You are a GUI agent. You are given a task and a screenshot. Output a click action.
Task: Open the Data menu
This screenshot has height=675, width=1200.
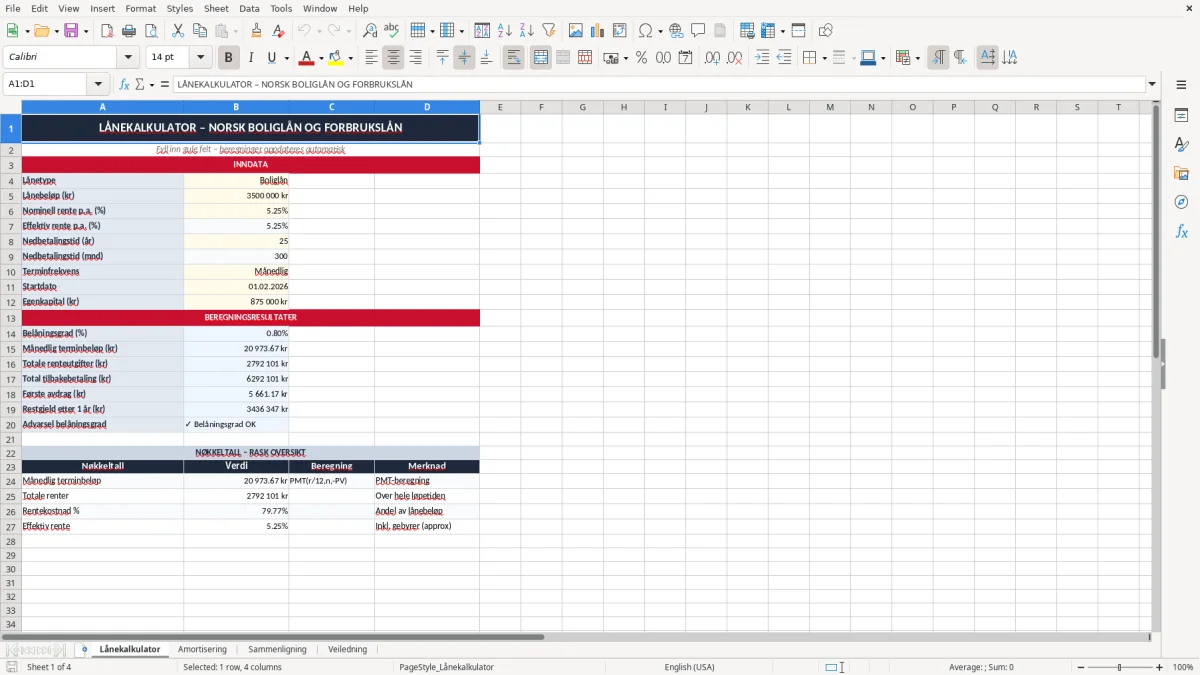[x=249, y=8]
